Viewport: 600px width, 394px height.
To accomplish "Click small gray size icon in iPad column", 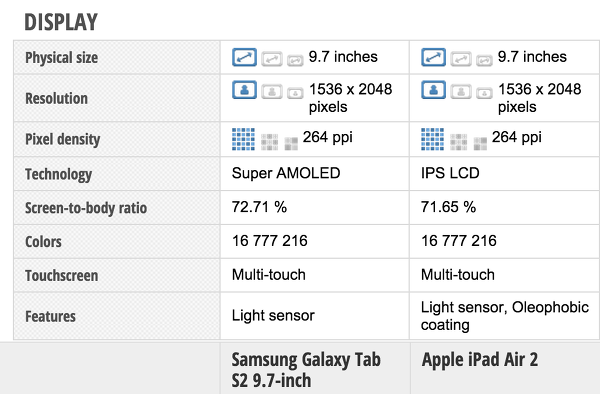I will point(484,60).
